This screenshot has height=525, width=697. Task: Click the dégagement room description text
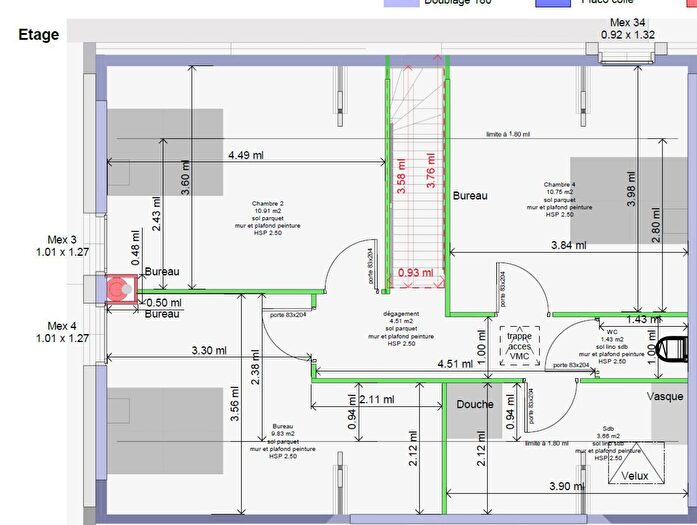tap(399, 335)
